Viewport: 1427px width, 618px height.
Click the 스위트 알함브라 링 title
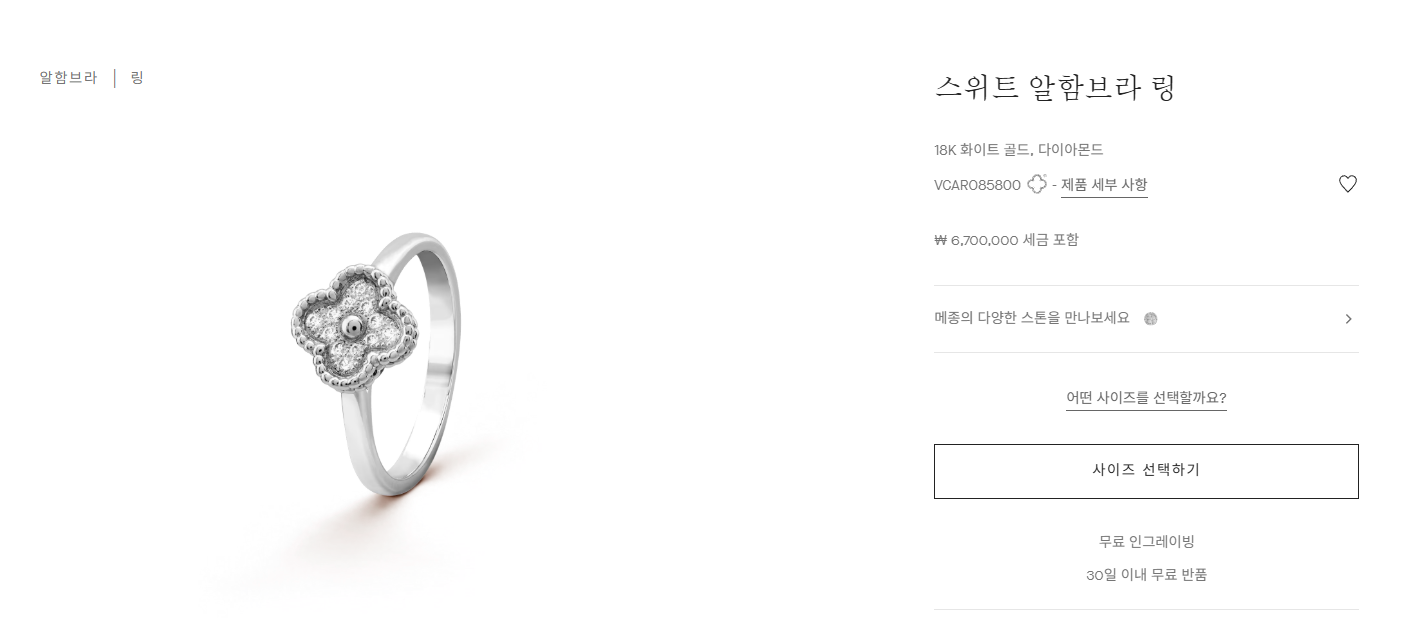1054,88
